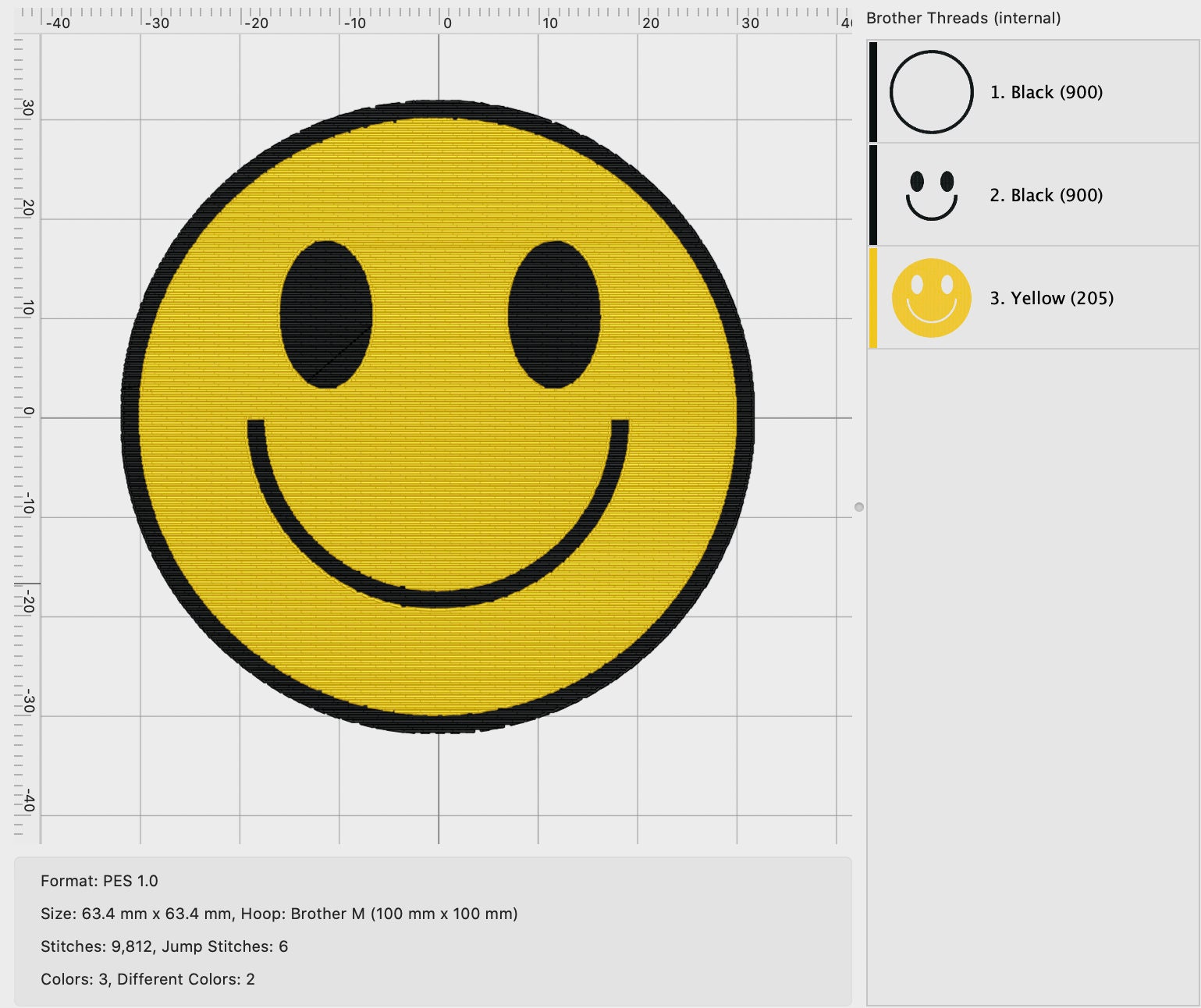
Task: Click the Brother Threads (internal) header
Action: click(962, 18)
